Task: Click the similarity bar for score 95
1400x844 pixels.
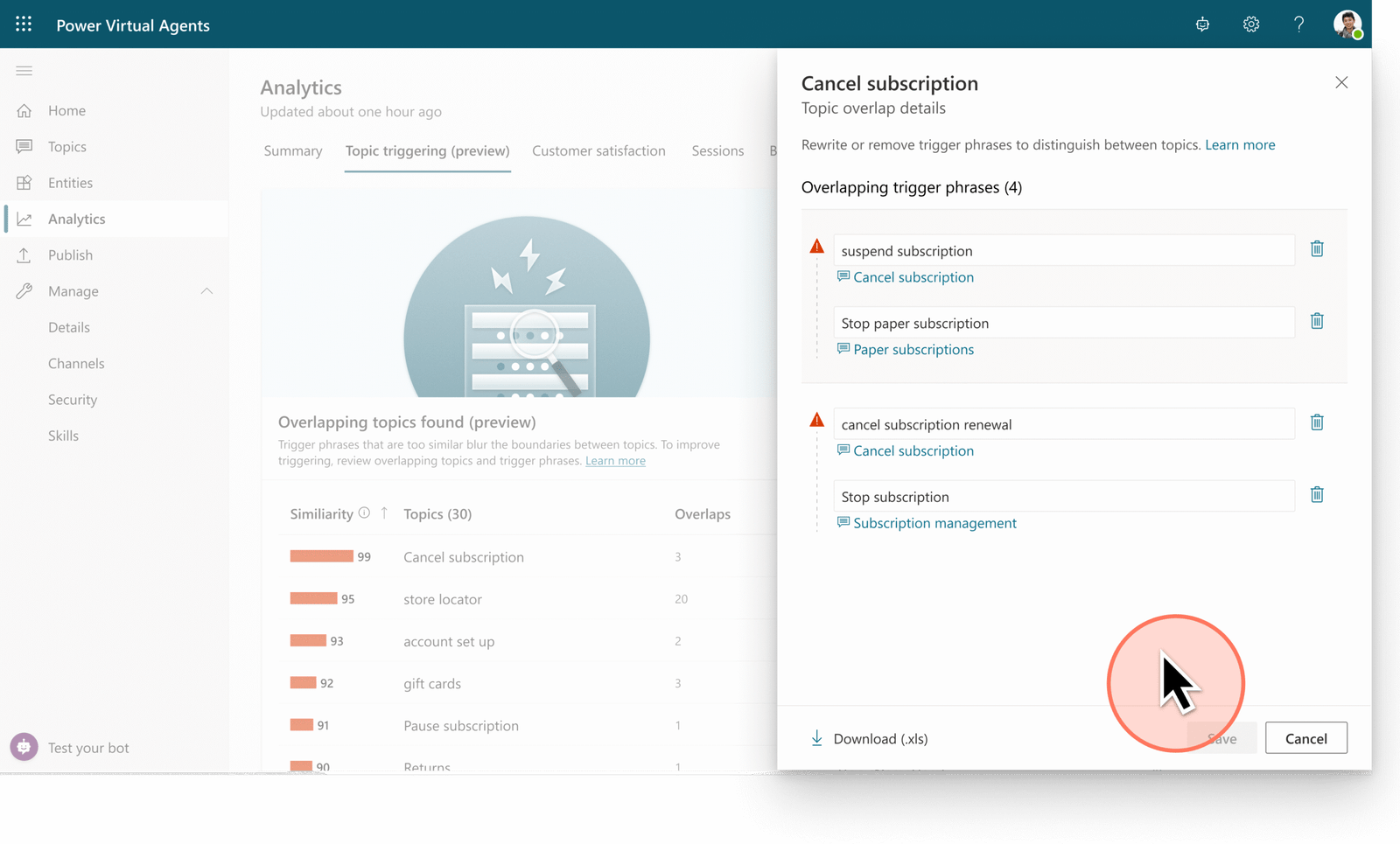Action: coord(313,598)
